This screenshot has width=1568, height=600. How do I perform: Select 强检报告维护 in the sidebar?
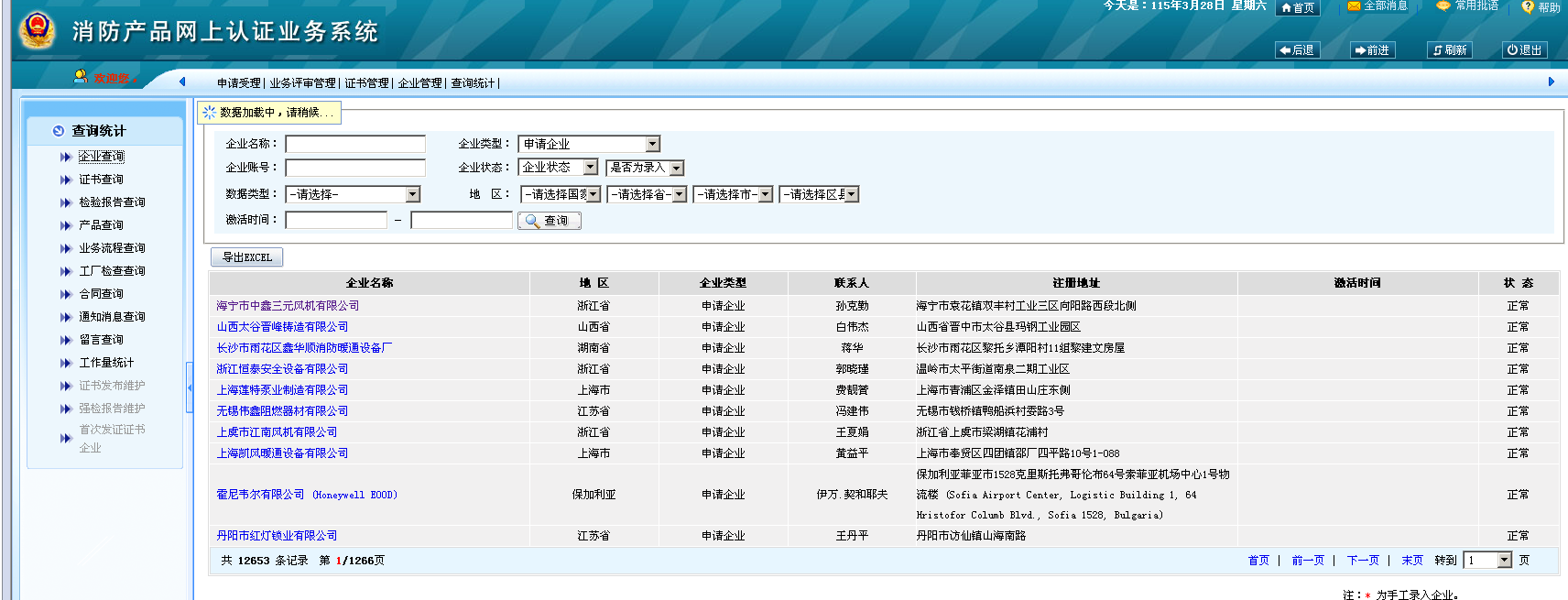coord(112,409)
